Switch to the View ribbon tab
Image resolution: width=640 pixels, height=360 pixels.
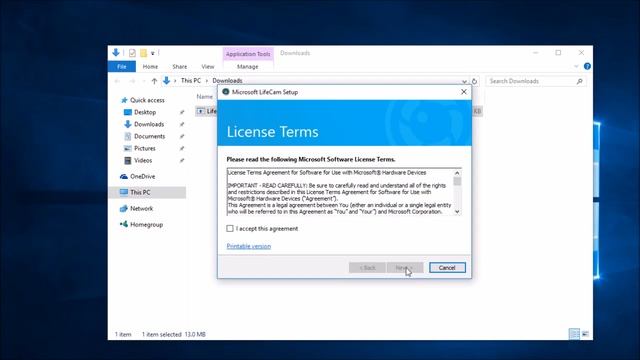tap(208, 67)
